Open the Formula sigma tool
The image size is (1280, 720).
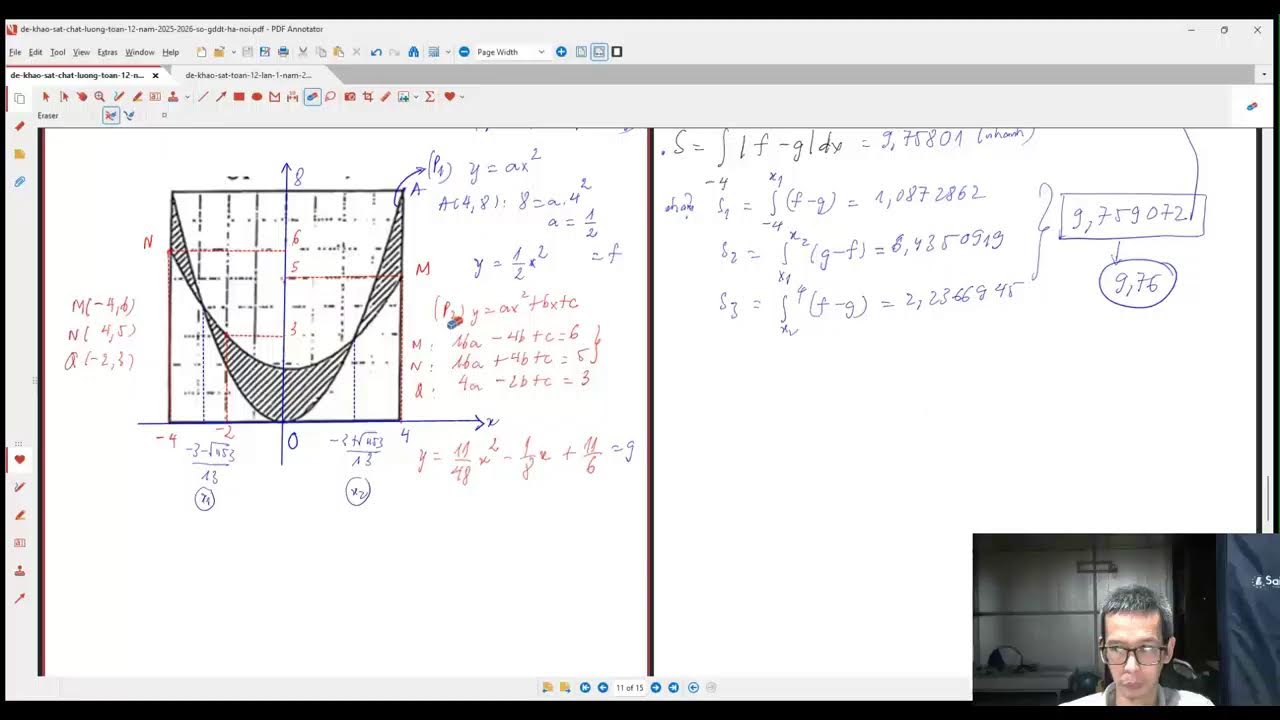[x=430, y=97]
